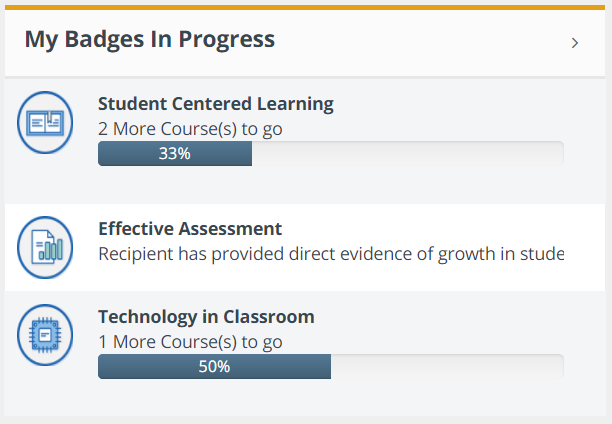612x424 pixels.
Task: Click the 33% progress bar label
Action: click(x=175, y=154)
